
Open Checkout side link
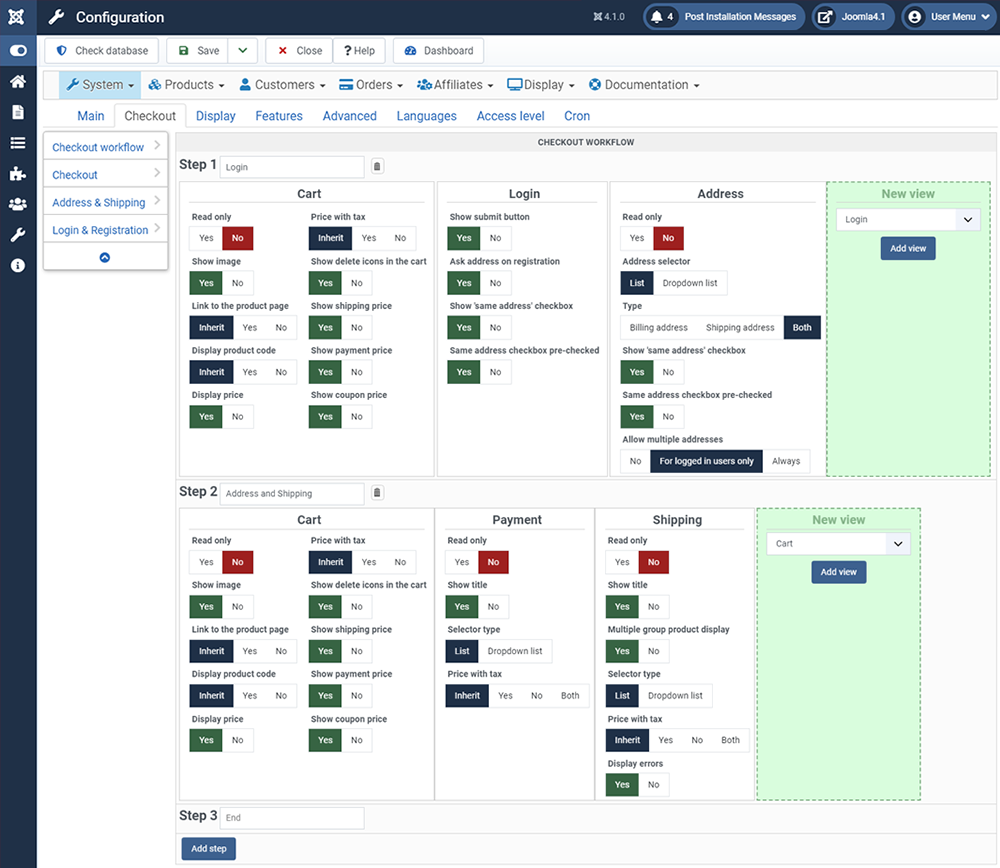pyautogui.click(x=106, y=174)
